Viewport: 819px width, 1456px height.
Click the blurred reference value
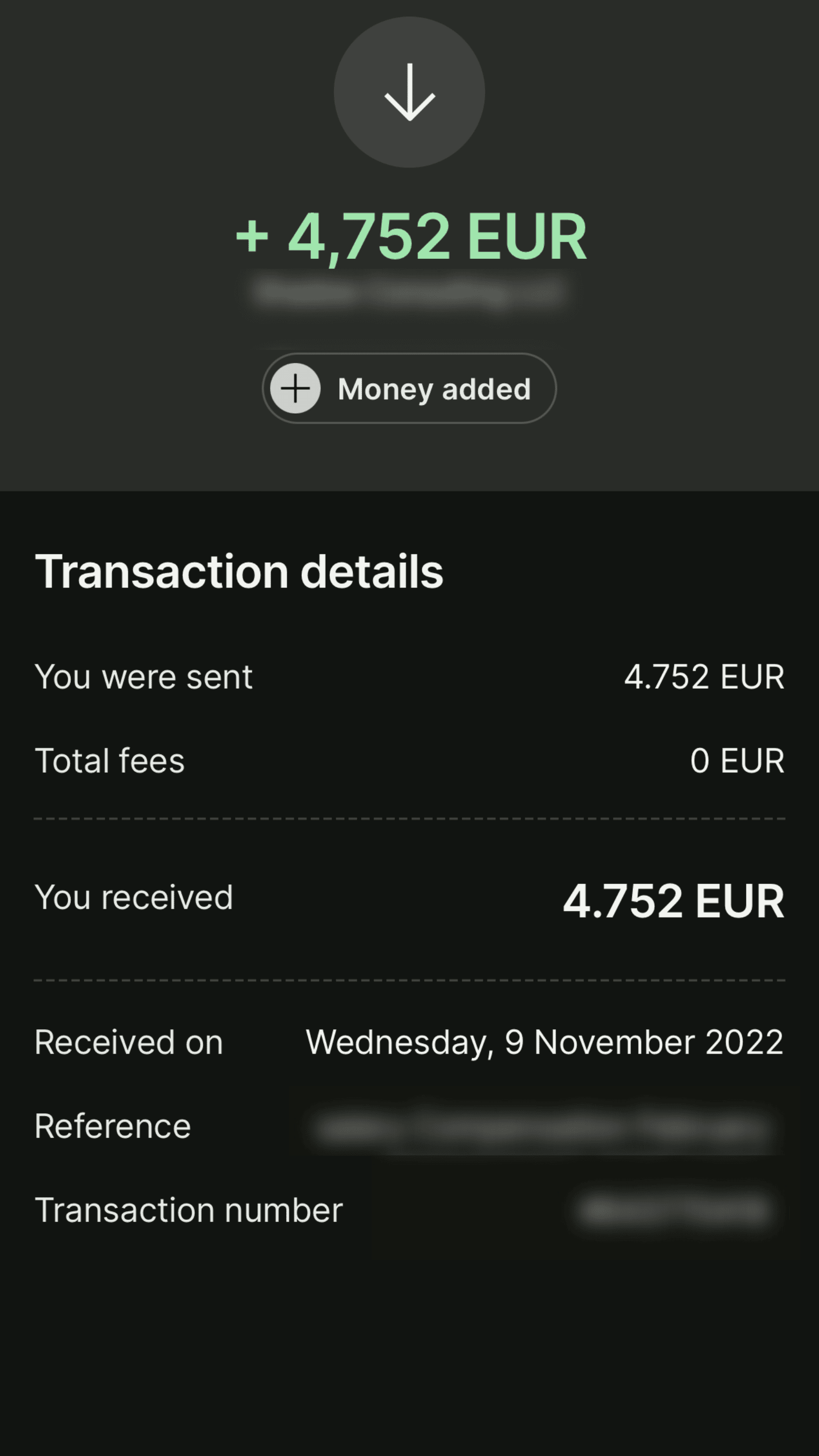tap(542, 1129)
